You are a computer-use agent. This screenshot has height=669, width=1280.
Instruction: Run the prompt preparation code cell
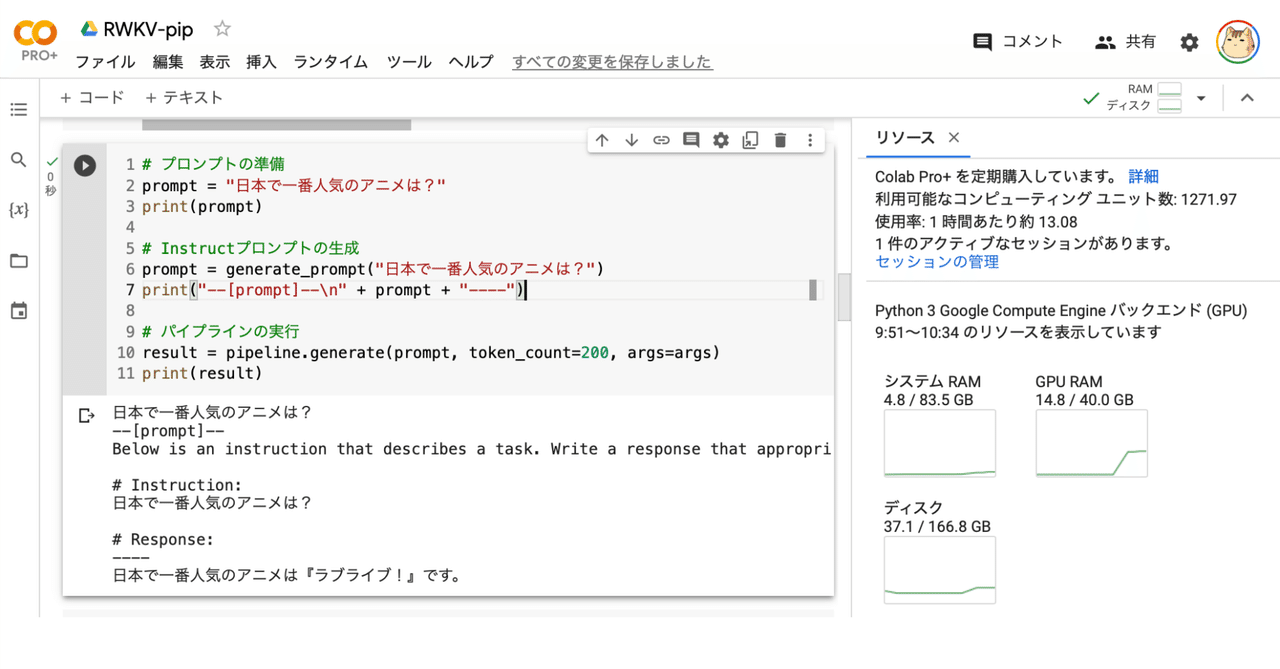[x=84, y=166]
